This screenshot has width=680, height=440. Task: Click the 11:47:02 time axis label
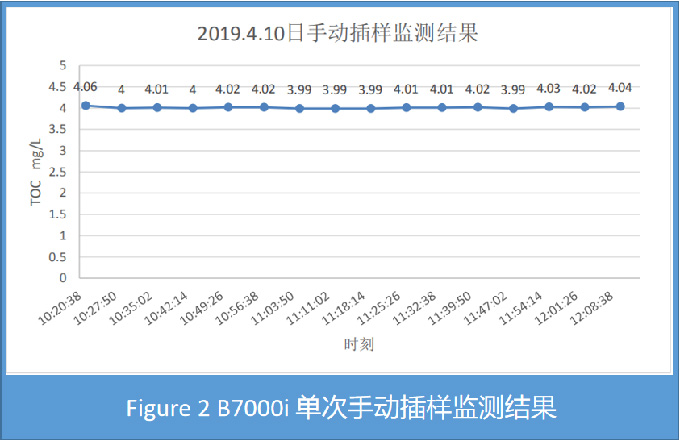[487, 308]
